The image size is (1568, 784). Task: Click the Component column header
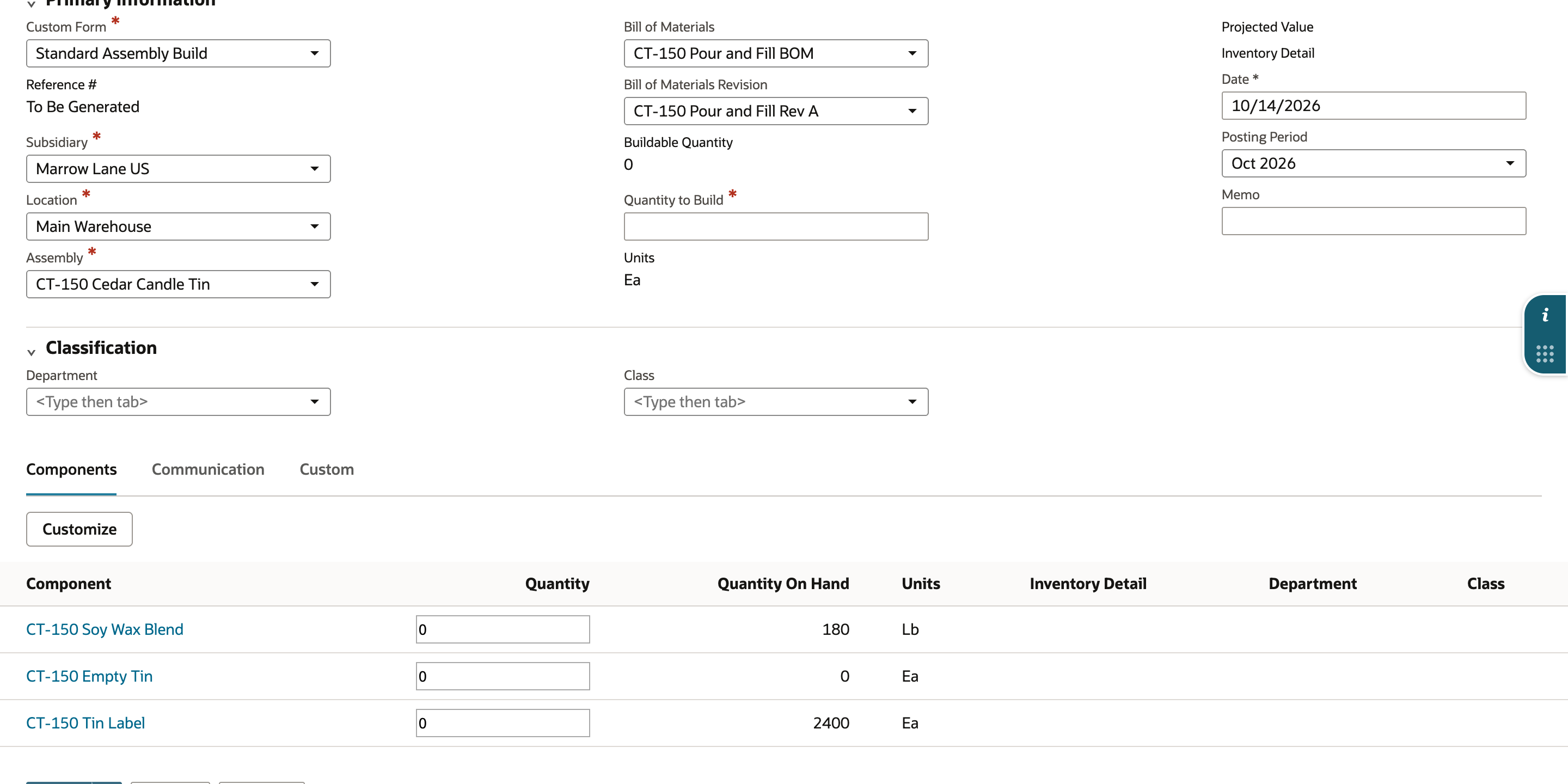(x=68, y=584)
